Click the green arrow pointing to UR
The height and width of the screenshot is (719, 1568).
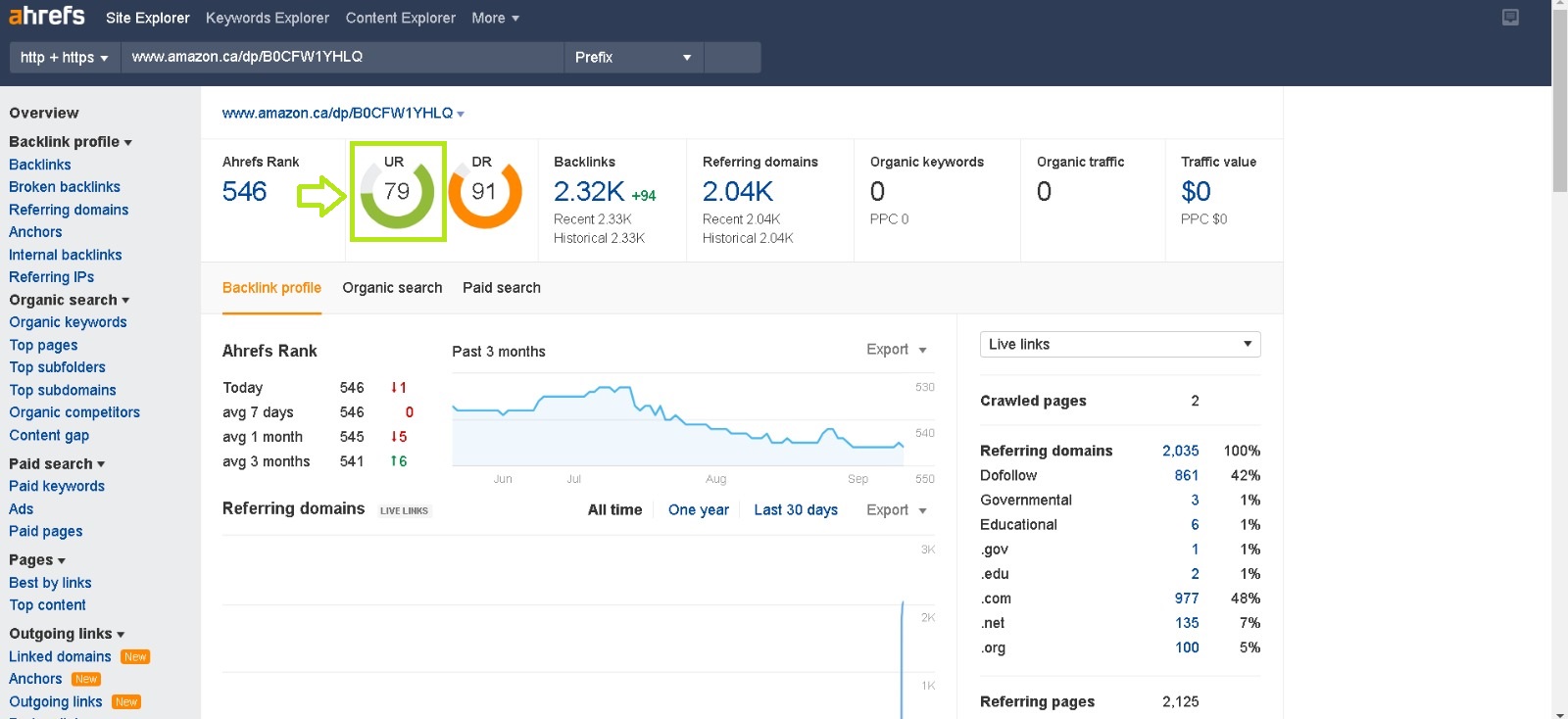click(x=320, y=196)
